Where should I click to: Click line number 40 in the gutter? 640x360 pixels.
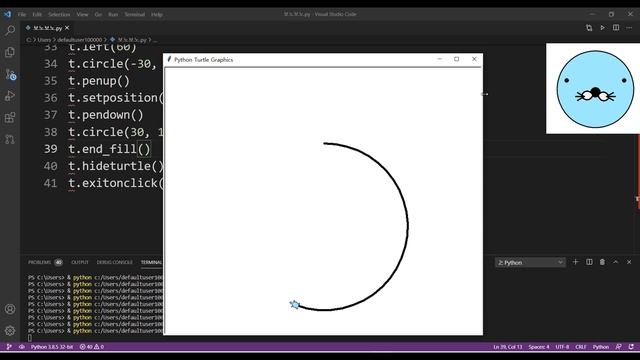(x=51, y=166)
